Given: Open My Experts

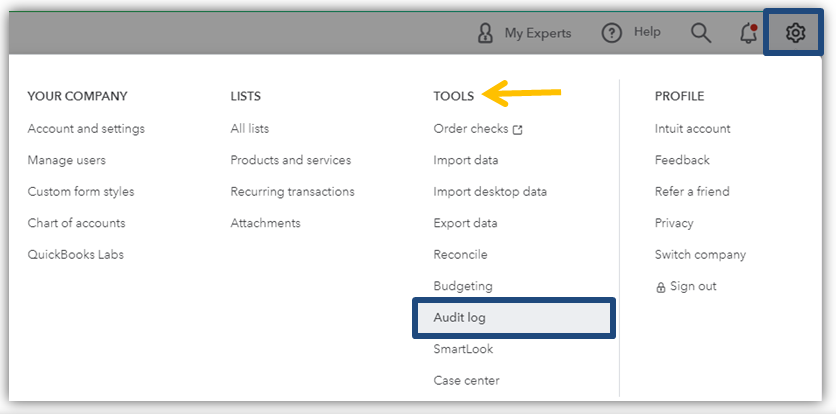Looking at the screenshot, I should [537, 33].
